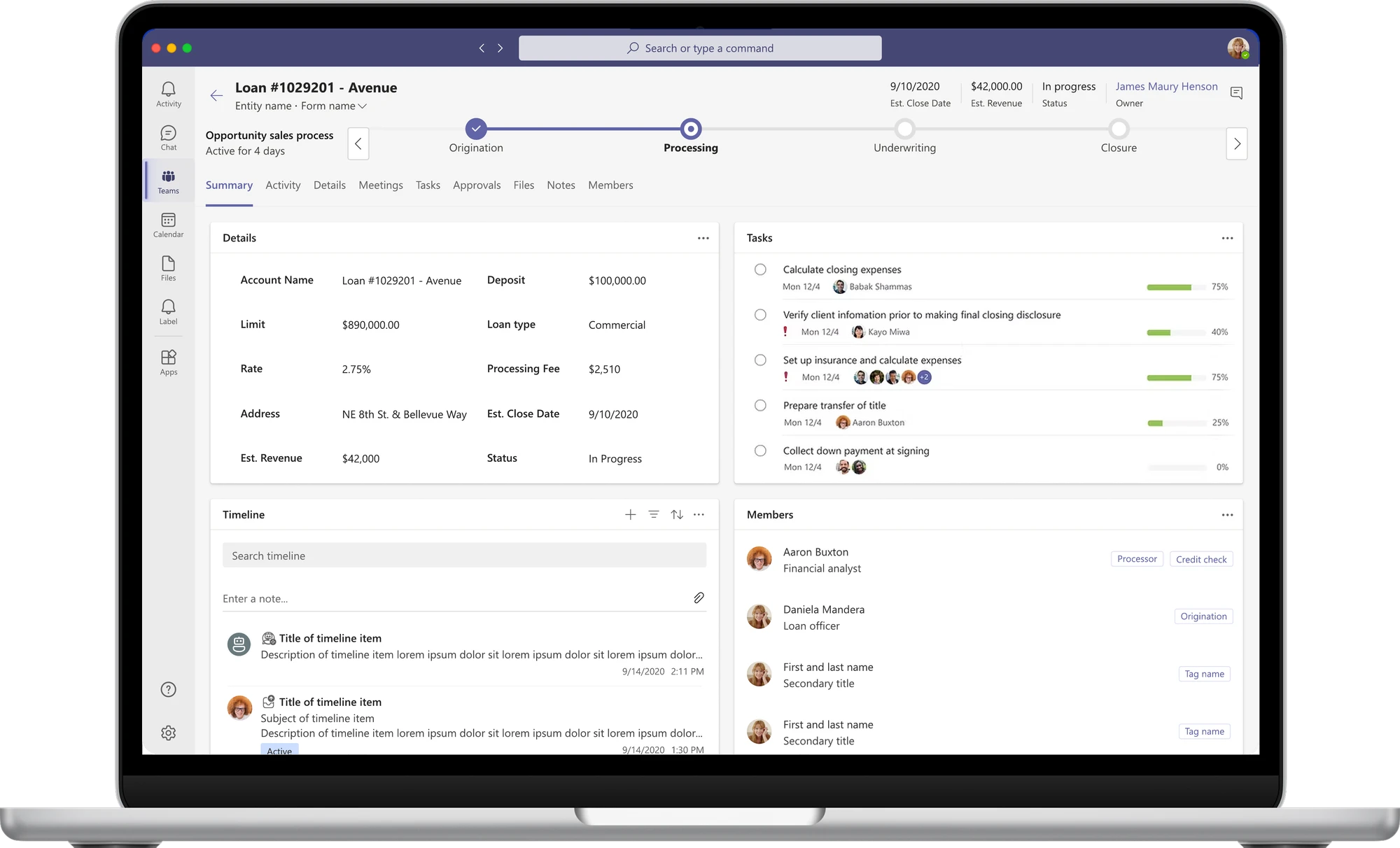Attach a file with paperclip icon
Screen dimensions: 1400x848
point(699,598)
